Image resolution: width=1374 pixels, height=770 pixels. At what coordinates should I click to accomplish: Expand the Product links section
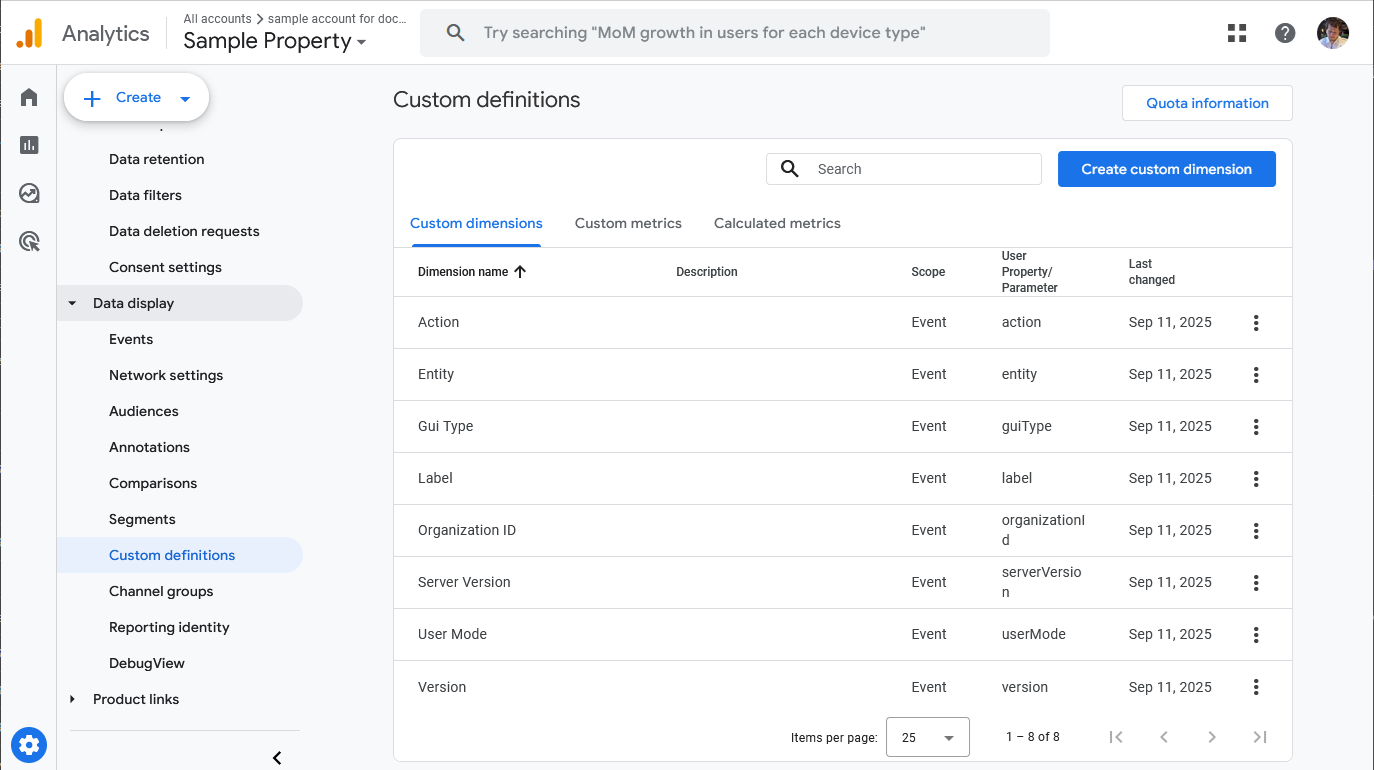pos(72,699)
